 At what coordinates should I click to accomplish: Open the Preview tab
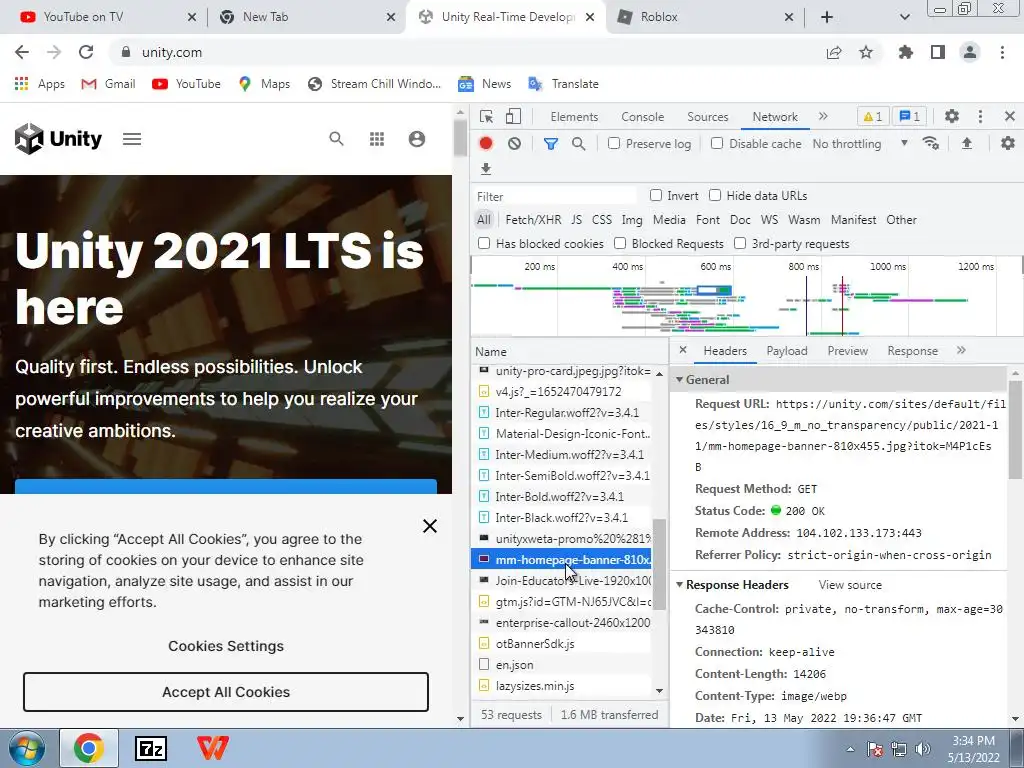pyautogui.click(x=848, y=351)
